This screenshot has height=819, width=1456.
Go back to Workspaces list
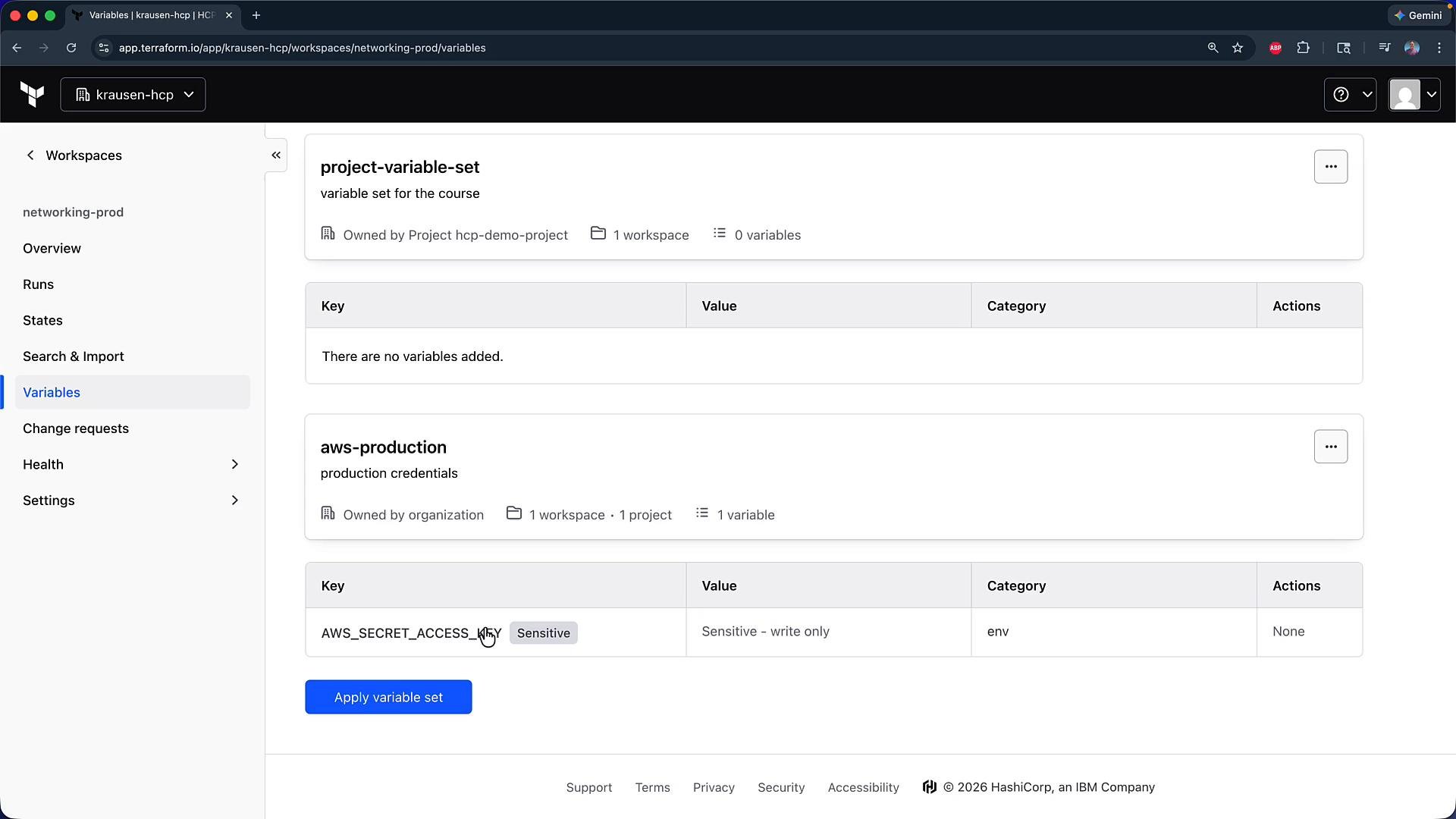73,155
